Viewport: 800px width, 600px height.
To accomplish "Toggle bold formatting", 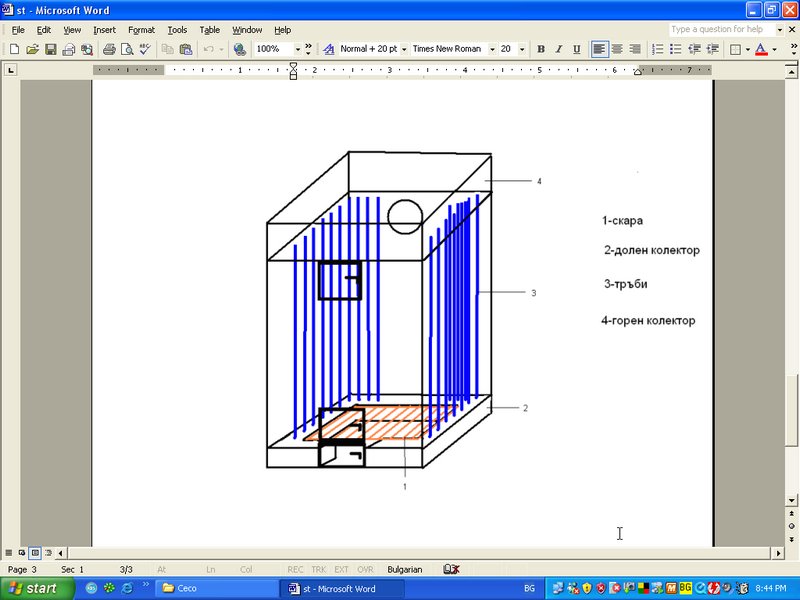I will coord(540,49).
